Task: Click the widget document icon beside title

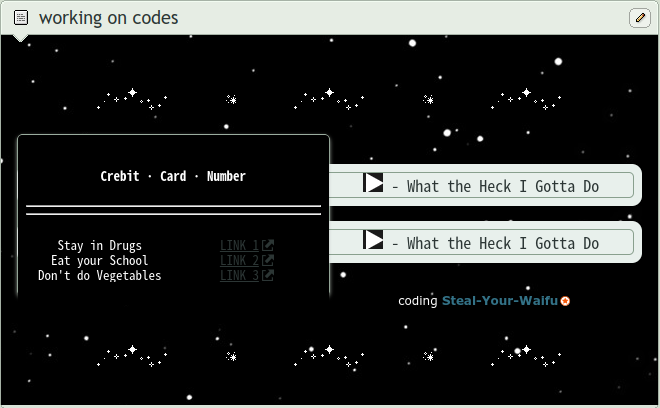Action: (21, 18)
